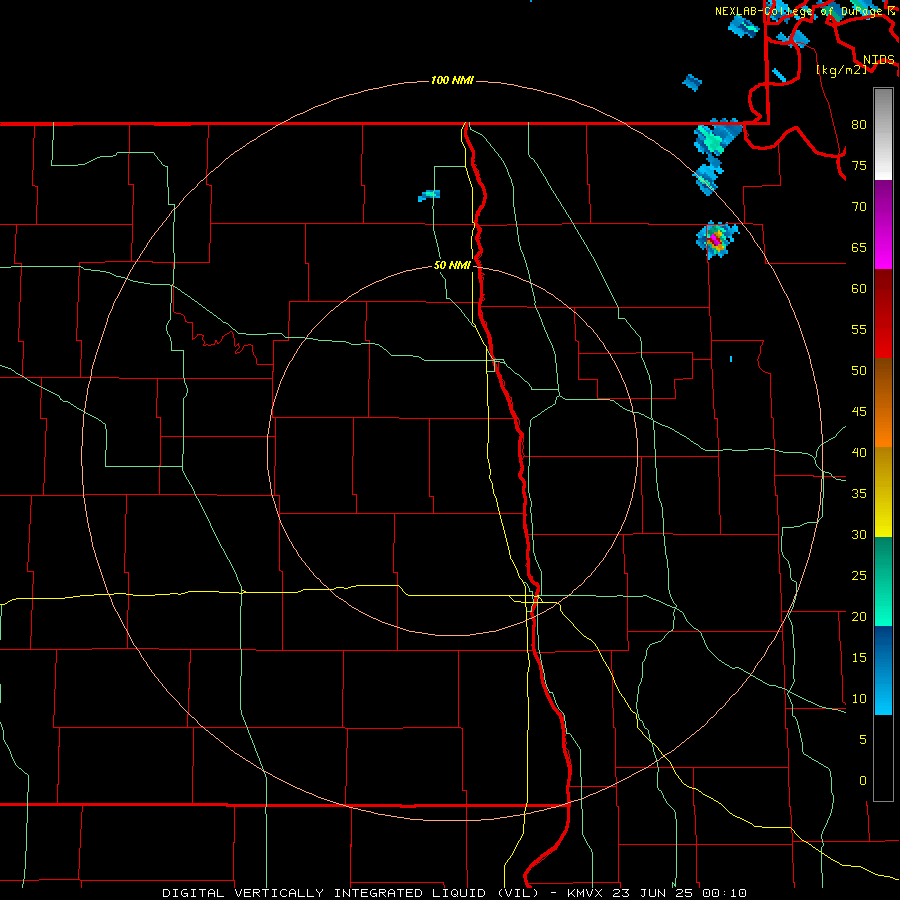Select the 50 value on the color scale
Image resolution: width=900 pixels, height=900 pixels.
tap(859, 370)
